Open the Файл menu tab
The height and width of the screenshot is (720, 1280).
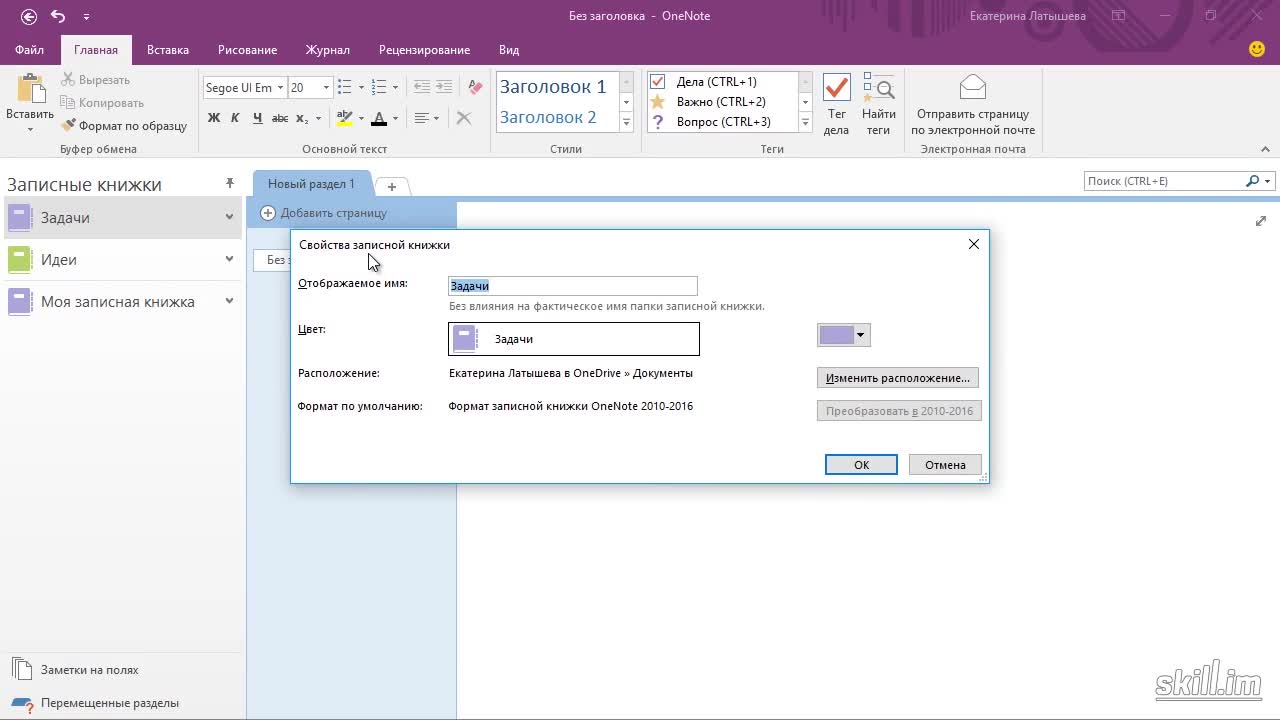(x=30, y=50)
